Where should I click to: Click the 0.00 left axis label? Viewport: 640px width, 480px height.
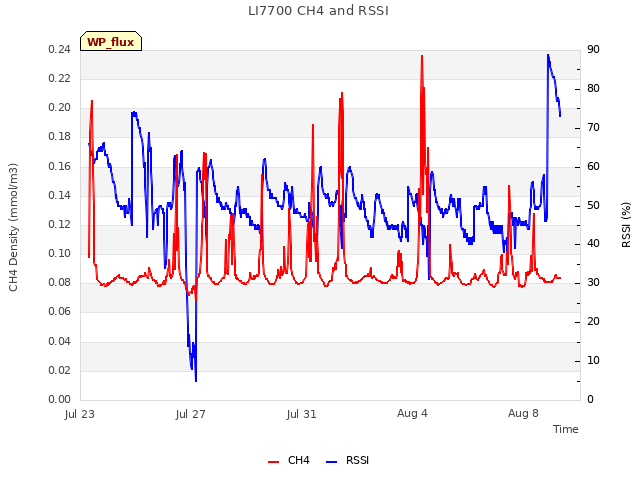pos(60,399)
